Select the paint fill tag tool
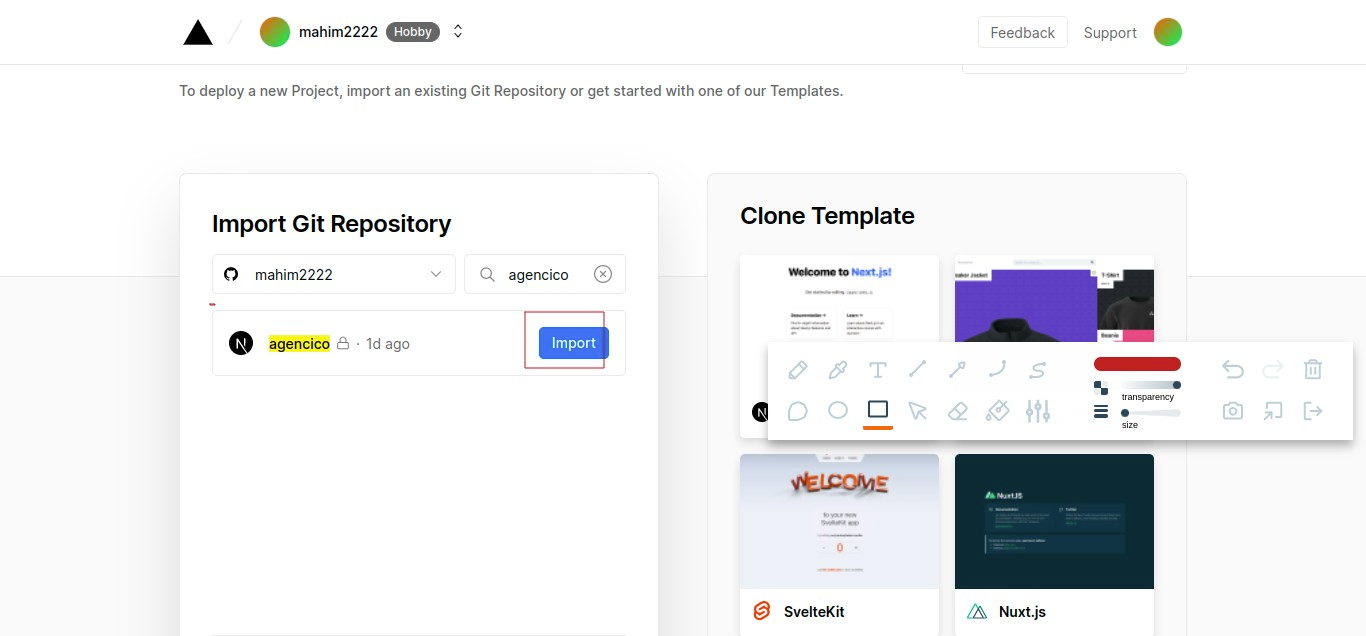This screenshot has width=1366, height=636. [998, 411]
